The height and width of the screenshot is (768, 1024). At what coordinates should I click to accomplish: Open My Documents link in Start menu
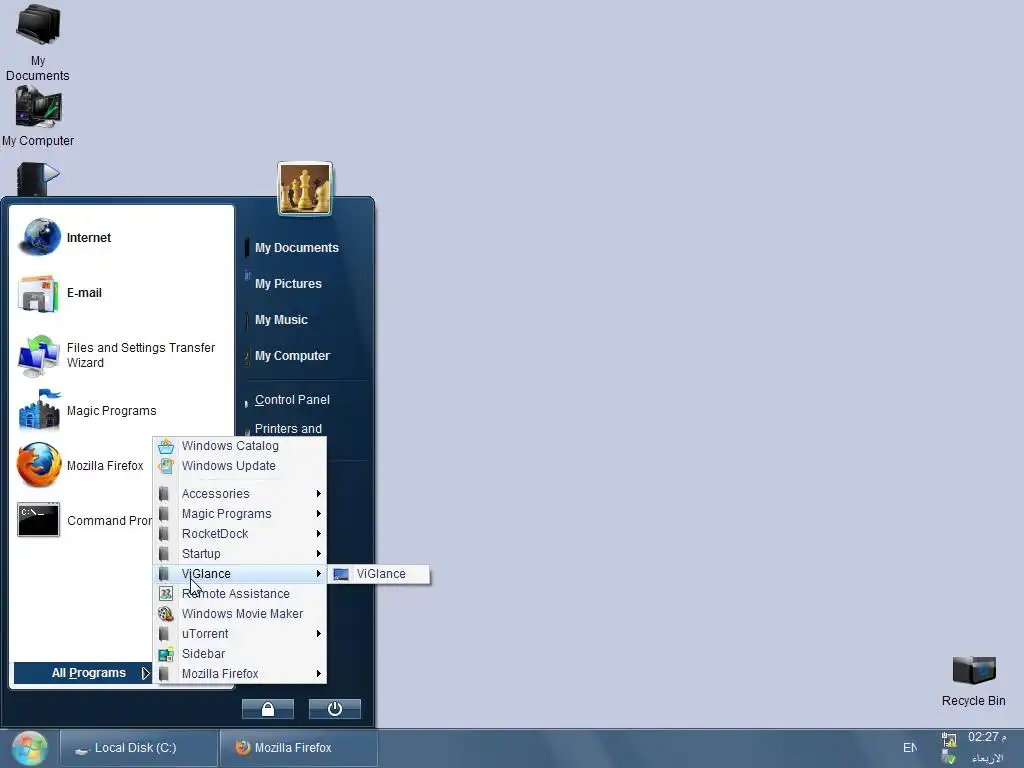click(x=296, y=248)
